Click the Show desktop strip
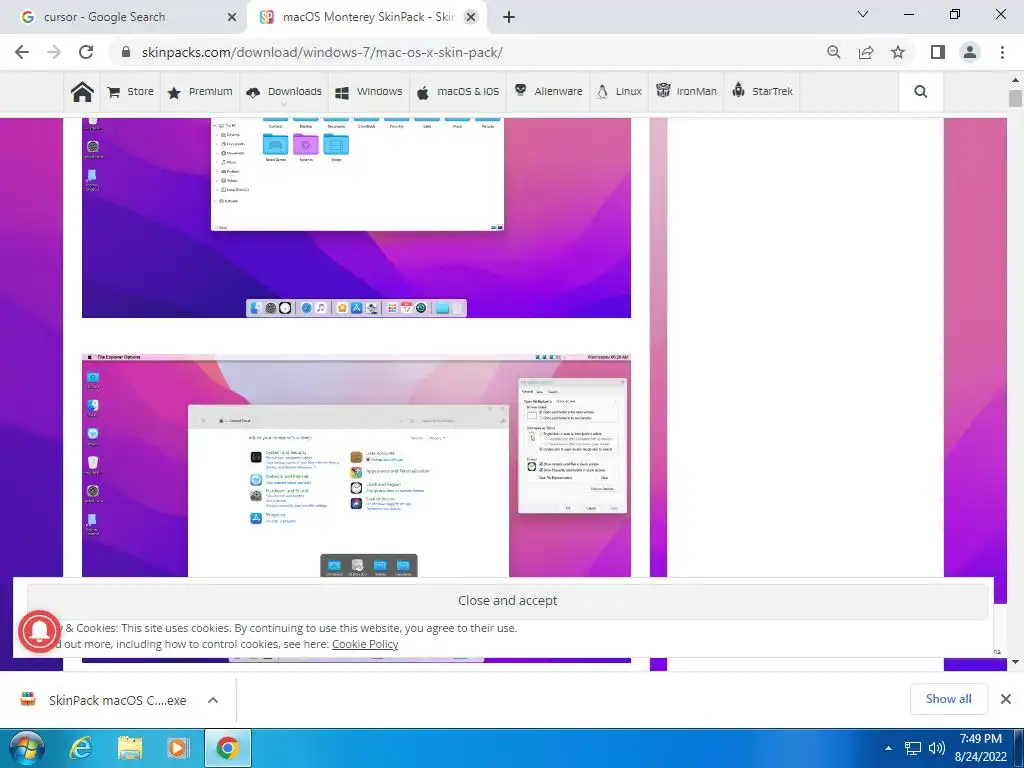 tap(1019, 748)
